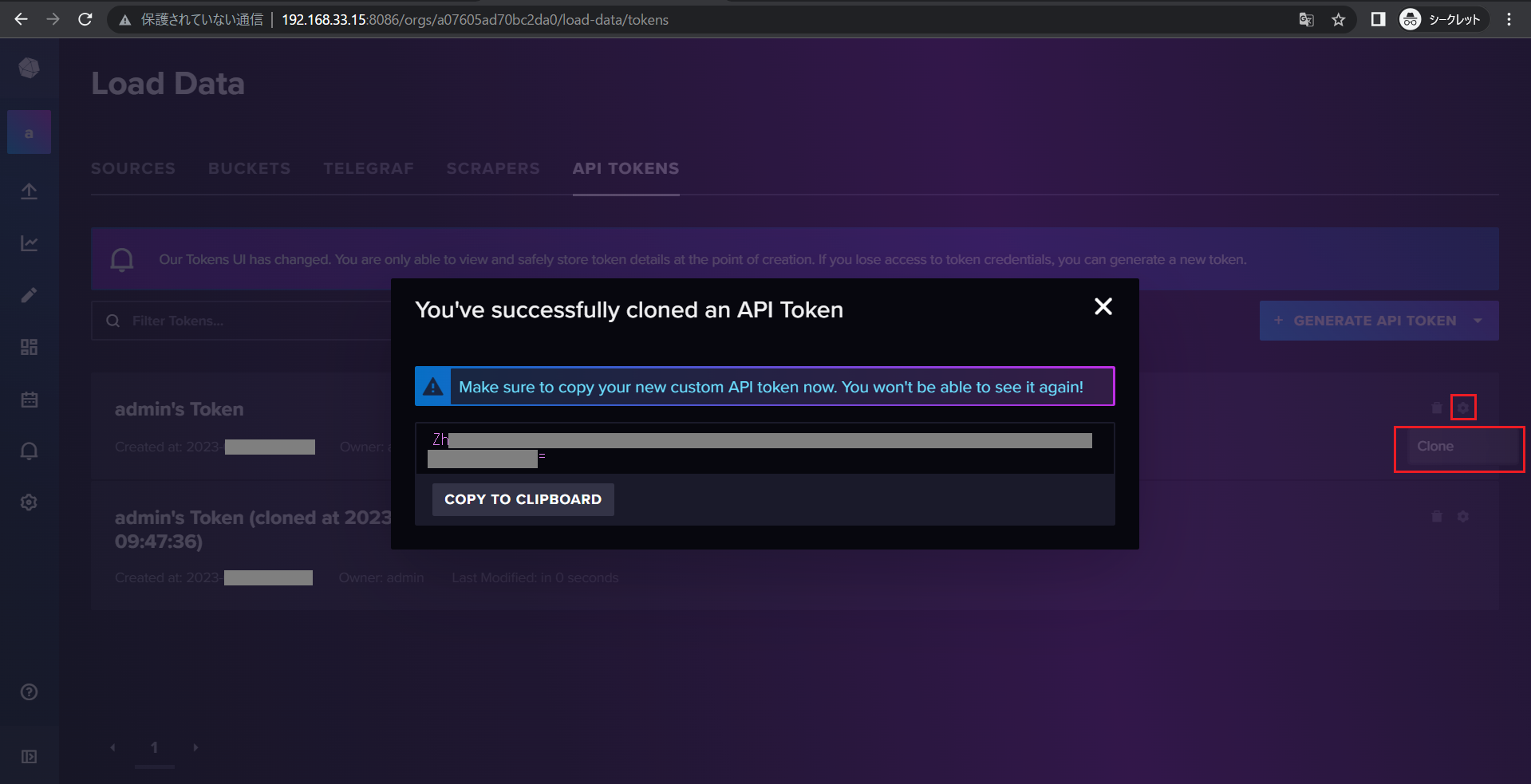Open Notebooks pencil icon in sidebar
This screenshot has height=784, width=1531.
[x=30, y=295]
